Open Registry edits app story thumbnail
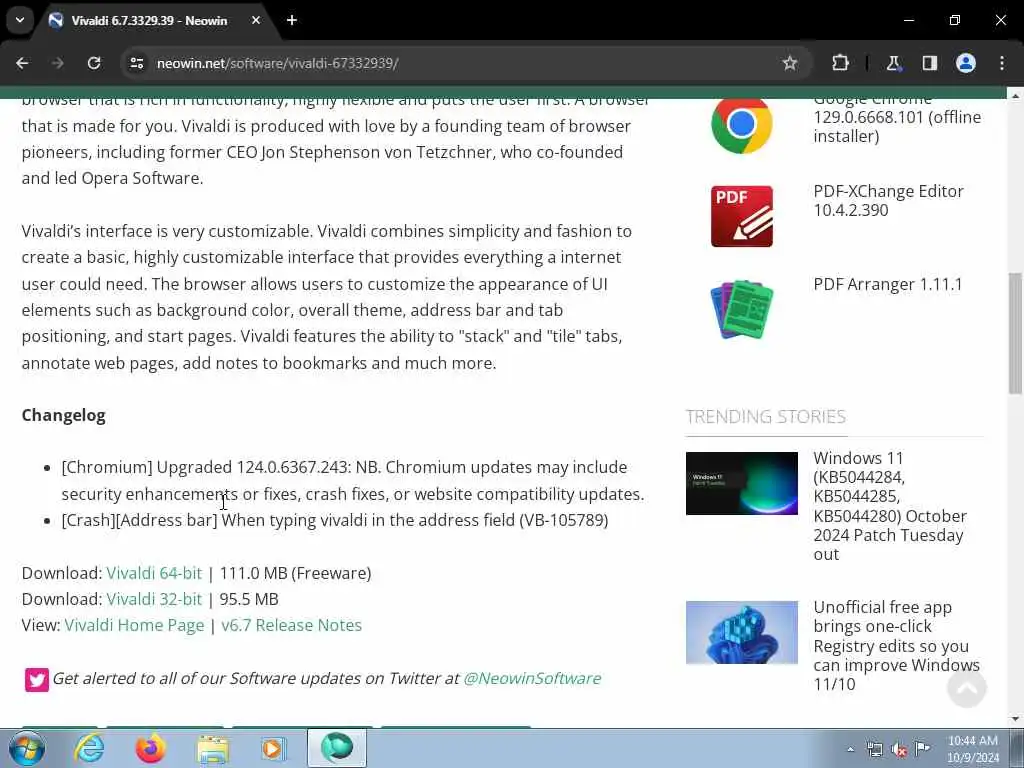 741,632
